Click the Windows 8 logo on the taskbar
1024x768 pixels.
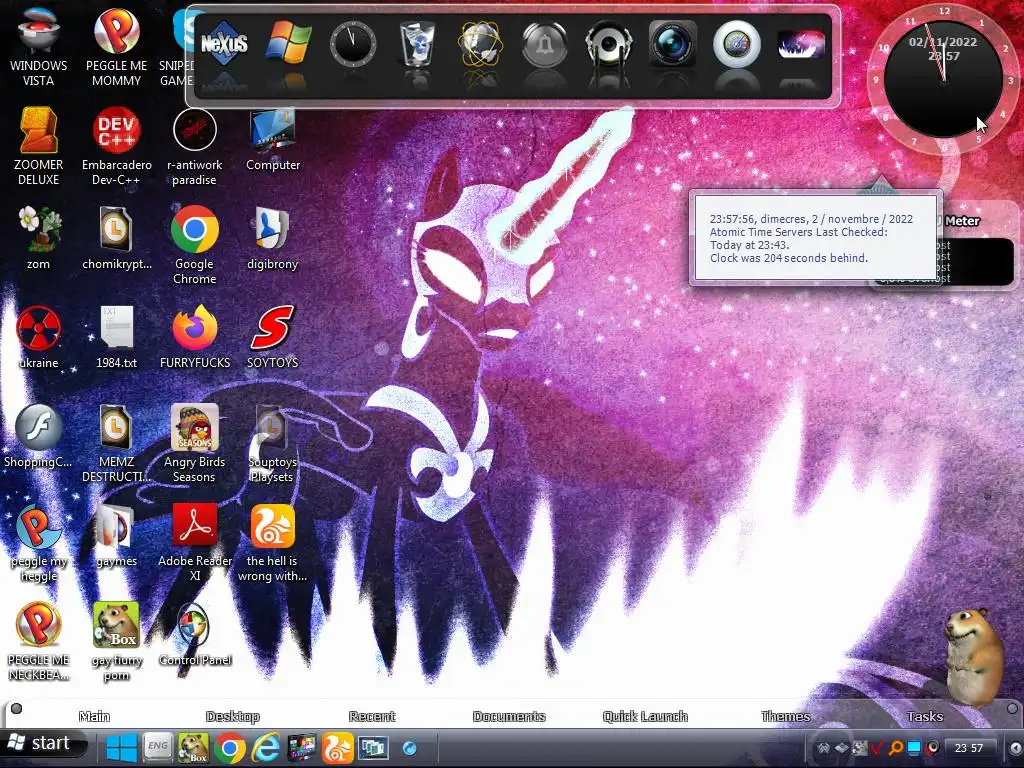(121, 748)
